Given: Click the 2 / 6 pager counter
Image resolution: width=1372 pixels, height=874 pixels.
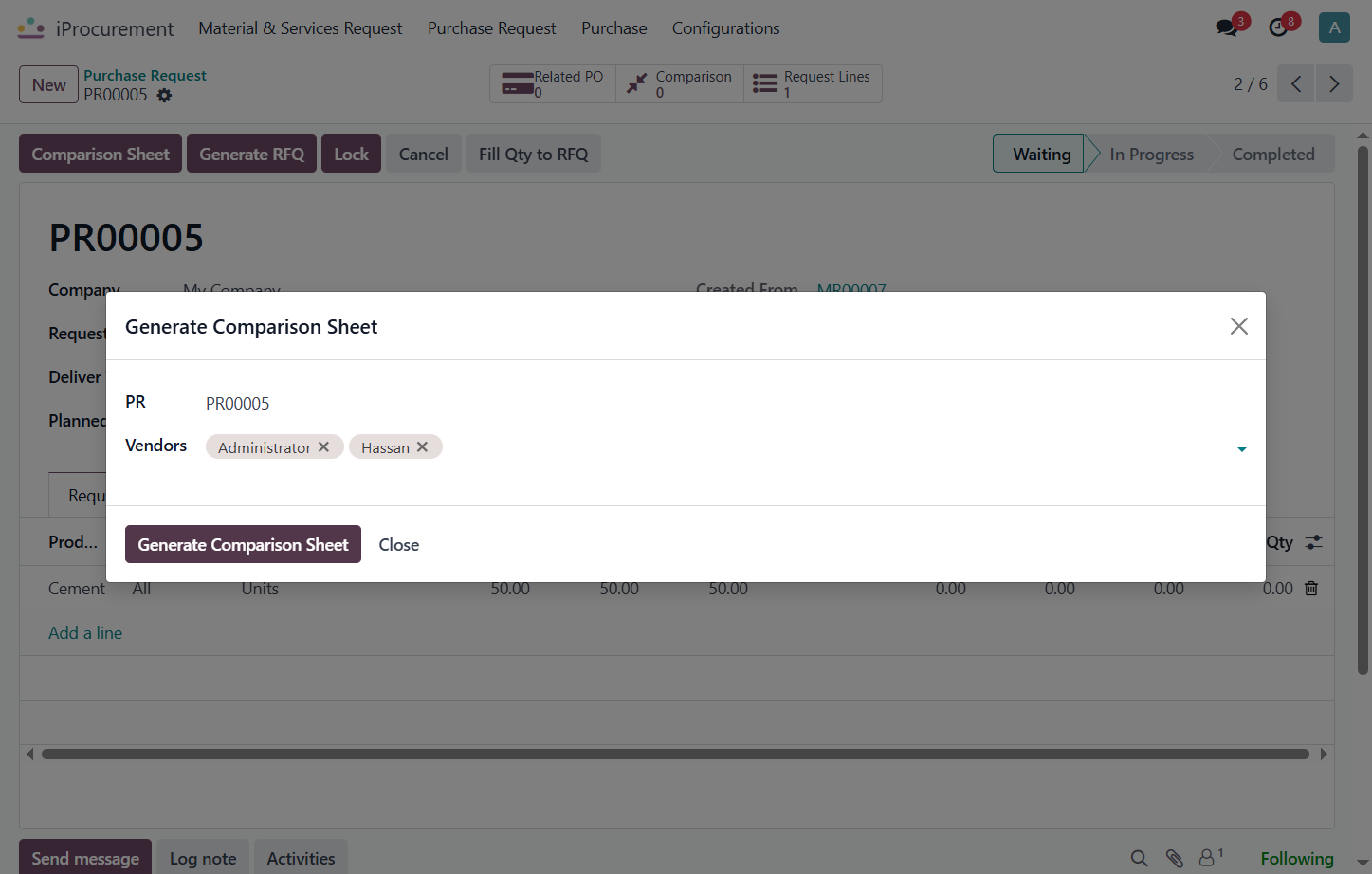Looking at the screenshot, I should [1250, 84].
